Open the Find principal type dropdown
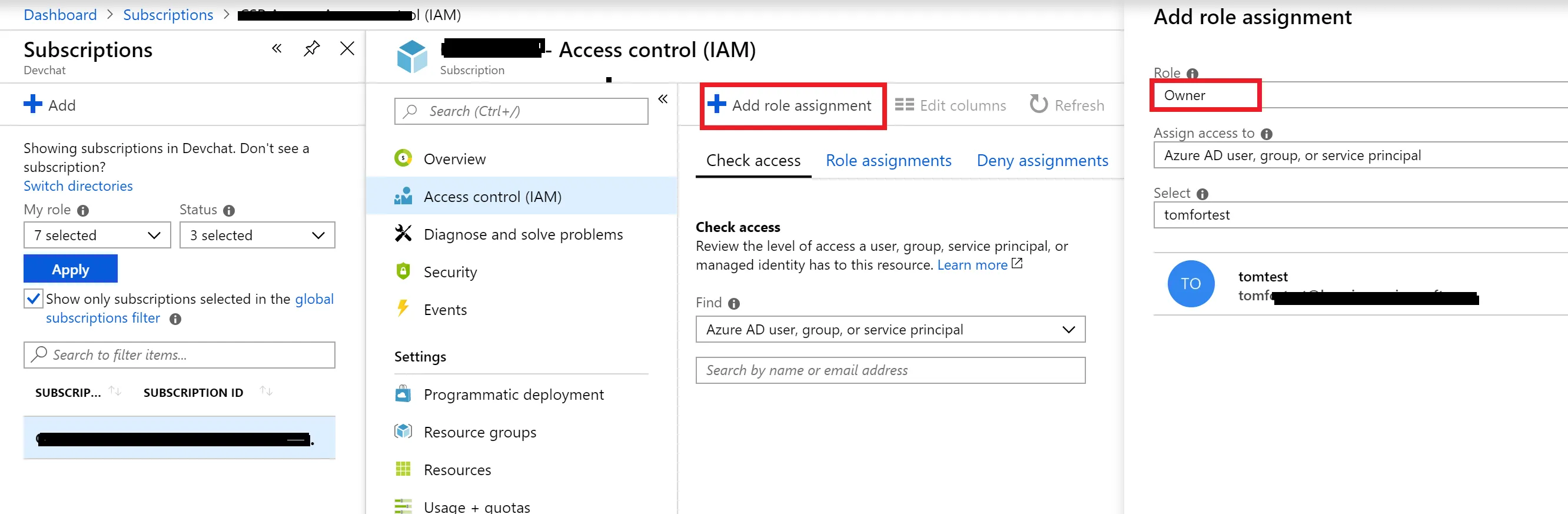This screenshot has height=514, width=1568. [x=890, y=330]
